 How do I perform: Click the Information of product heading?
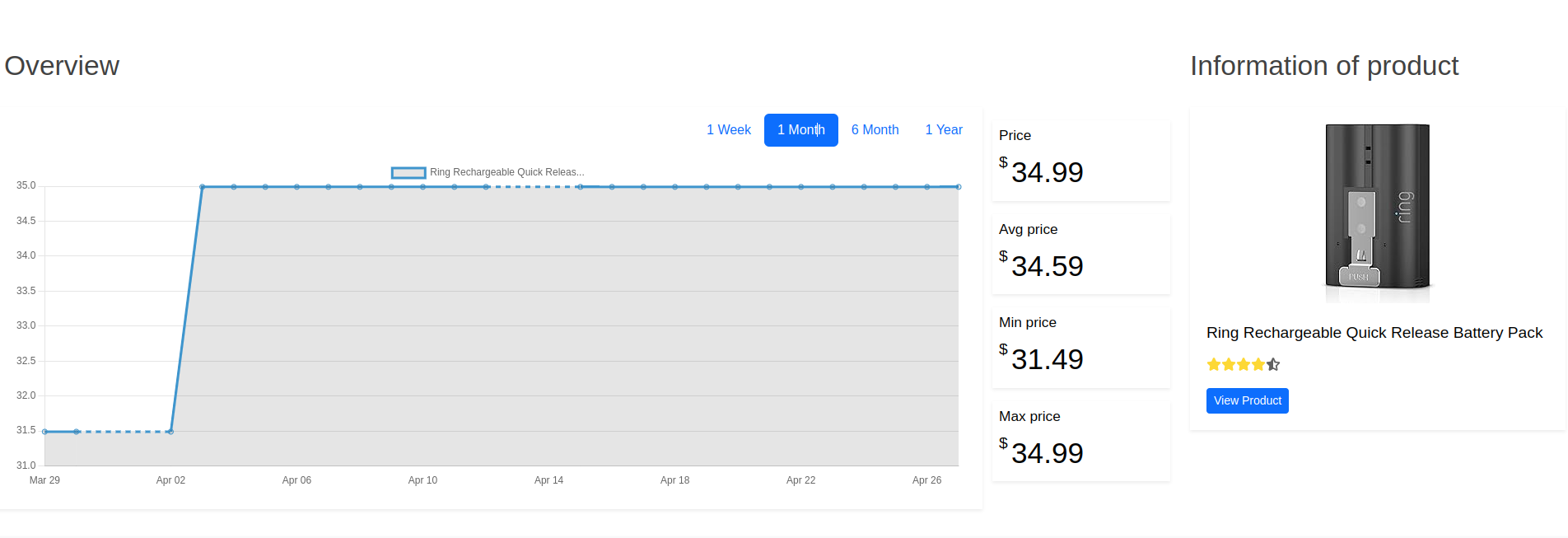[1324, 66]
